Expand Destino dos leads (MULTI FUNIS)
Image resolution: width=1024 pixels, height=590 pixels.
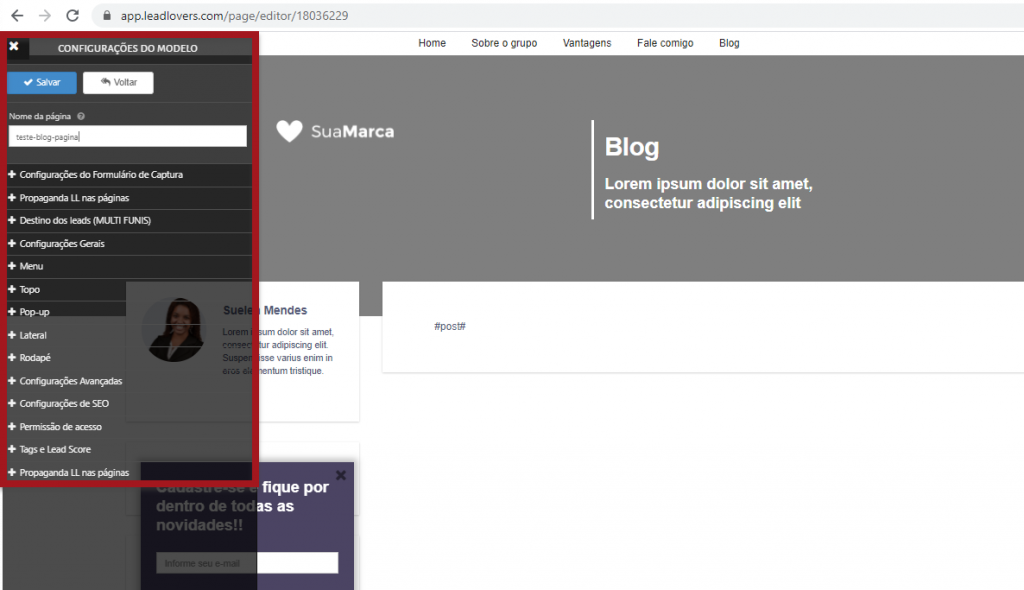tap(85, 220)
